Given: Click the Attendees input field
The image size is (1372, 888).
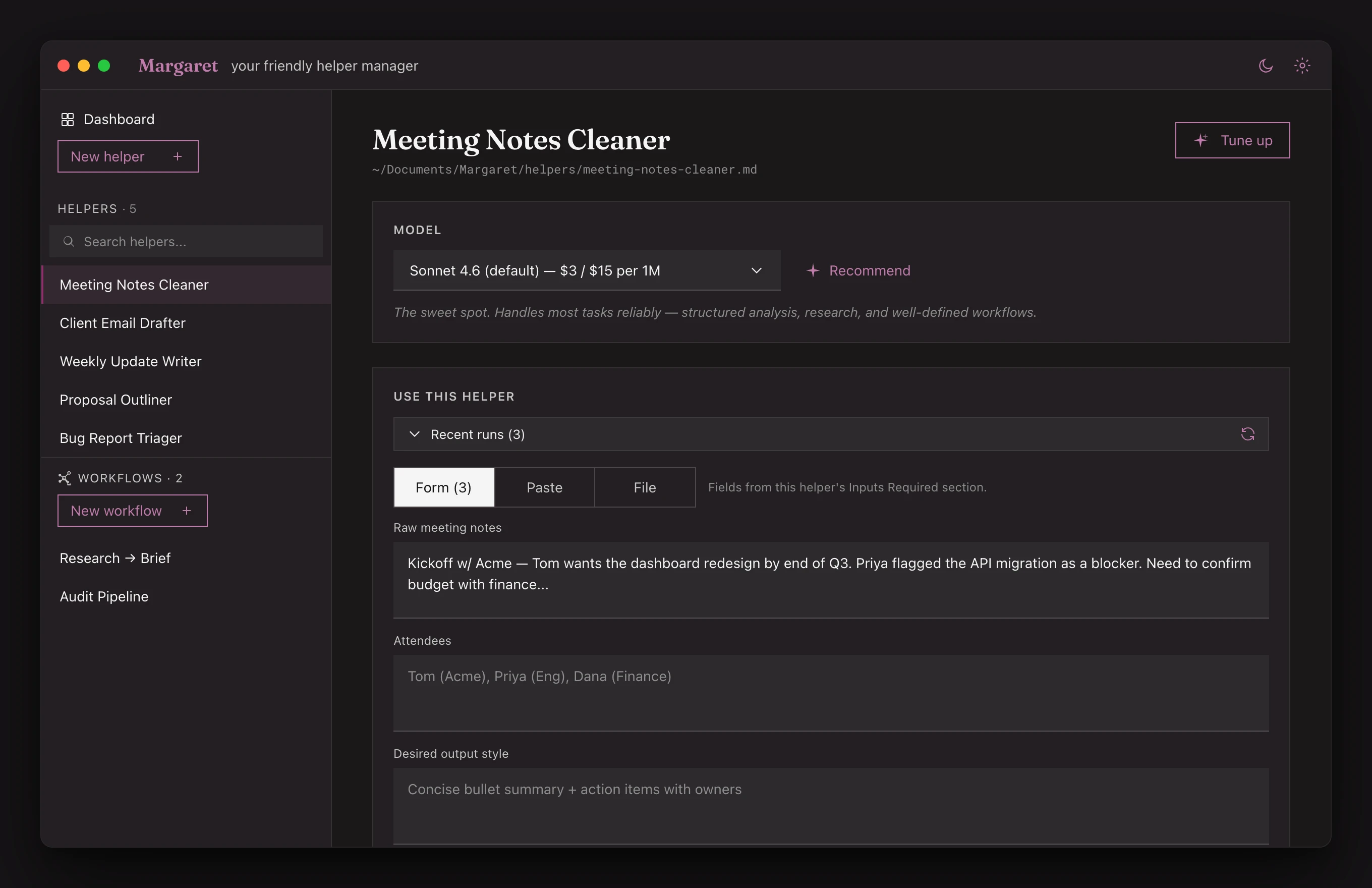Looking at the screenshot, I should (x=831, y=693).
